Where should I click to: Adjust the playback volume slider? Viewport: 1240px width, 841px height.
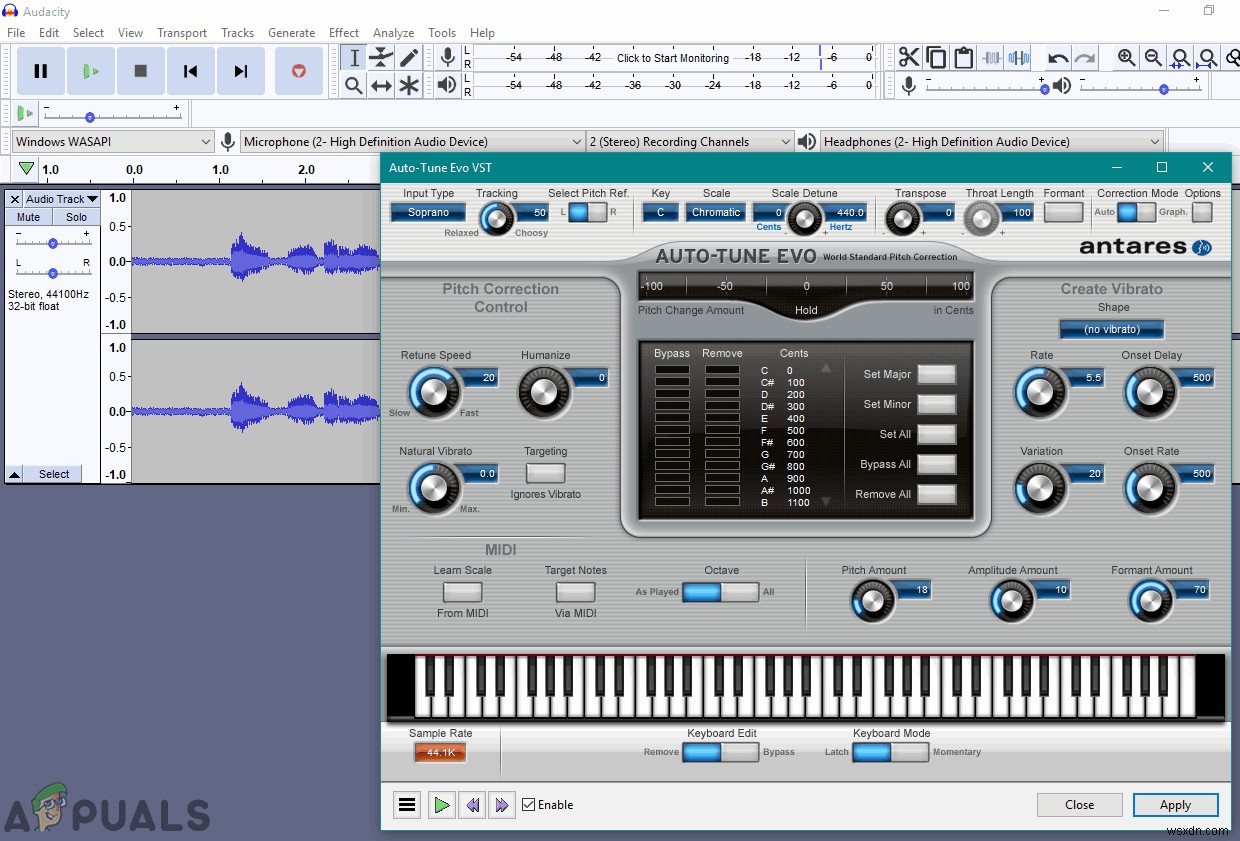[x=1162, y=87]
